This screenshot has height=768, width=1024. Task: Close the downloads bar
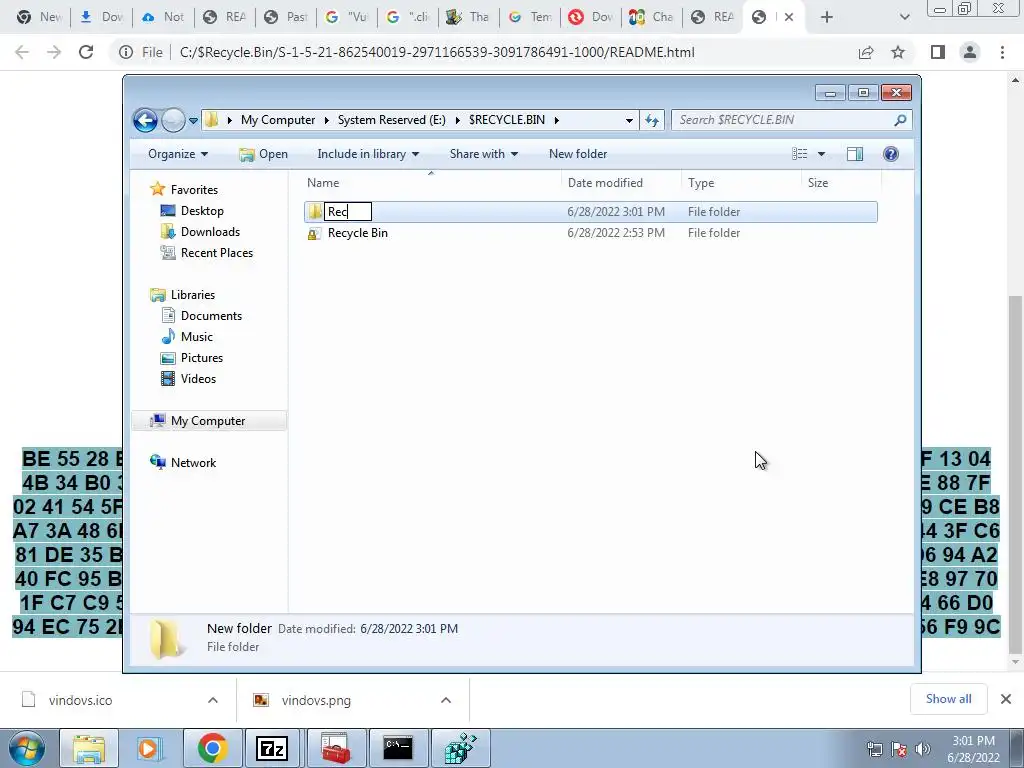[1006, 699]
